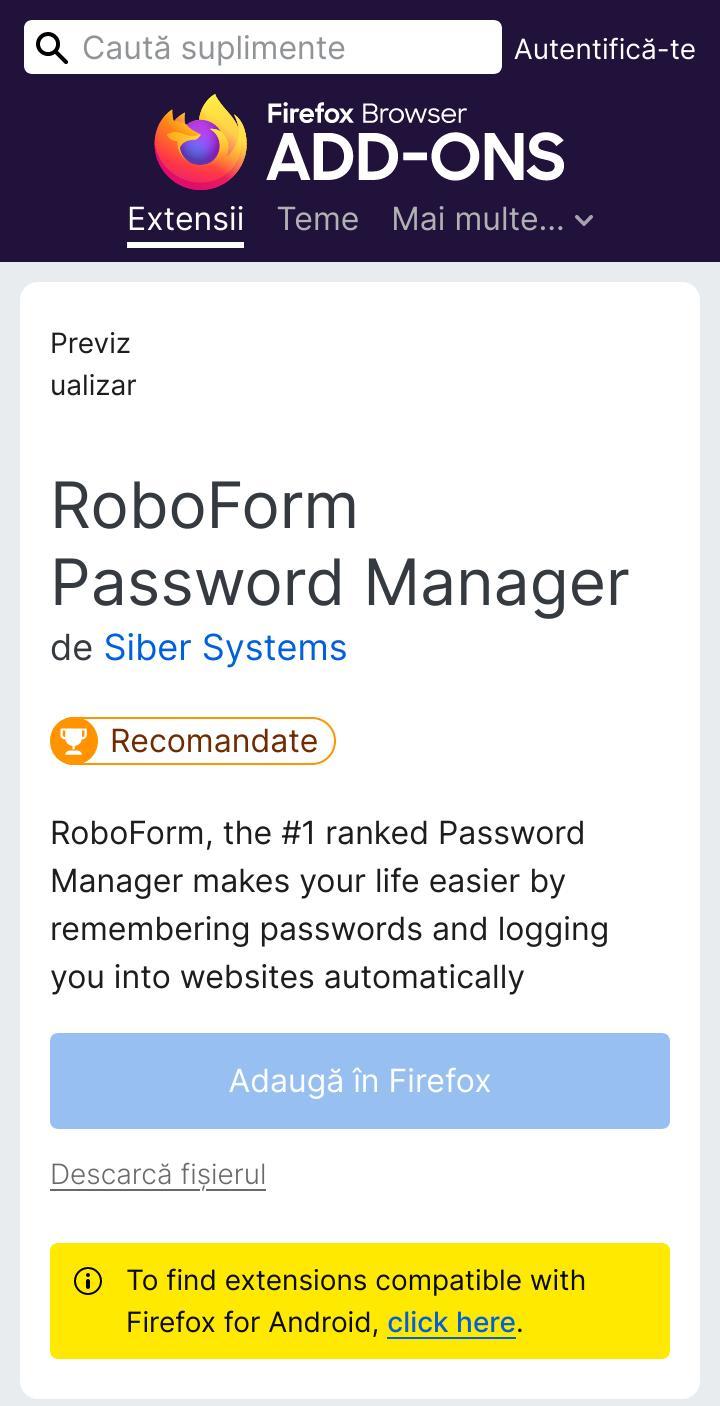Screen dimensions: 720x1406
Task: Switch to the Teme tab
Action: pyautogui.click(x=318, y=219)
